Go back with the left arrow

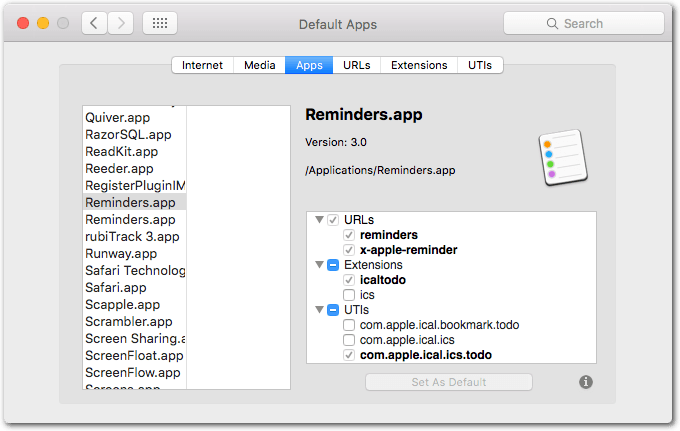pyautogui.click(x=94, y=23)
